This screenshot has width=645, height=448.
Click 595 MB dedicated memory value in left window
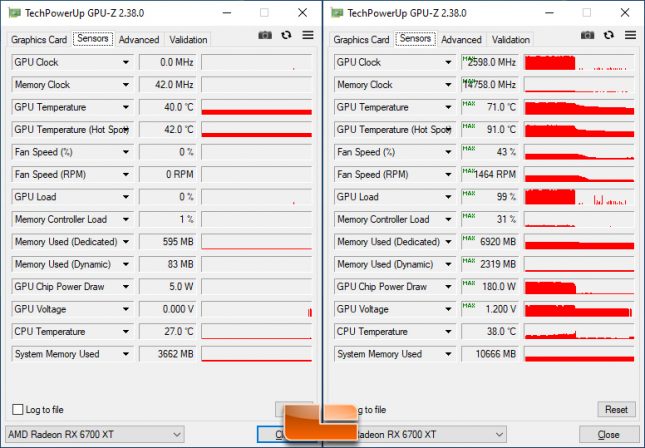pyautogui.click(x=167, y=242)
